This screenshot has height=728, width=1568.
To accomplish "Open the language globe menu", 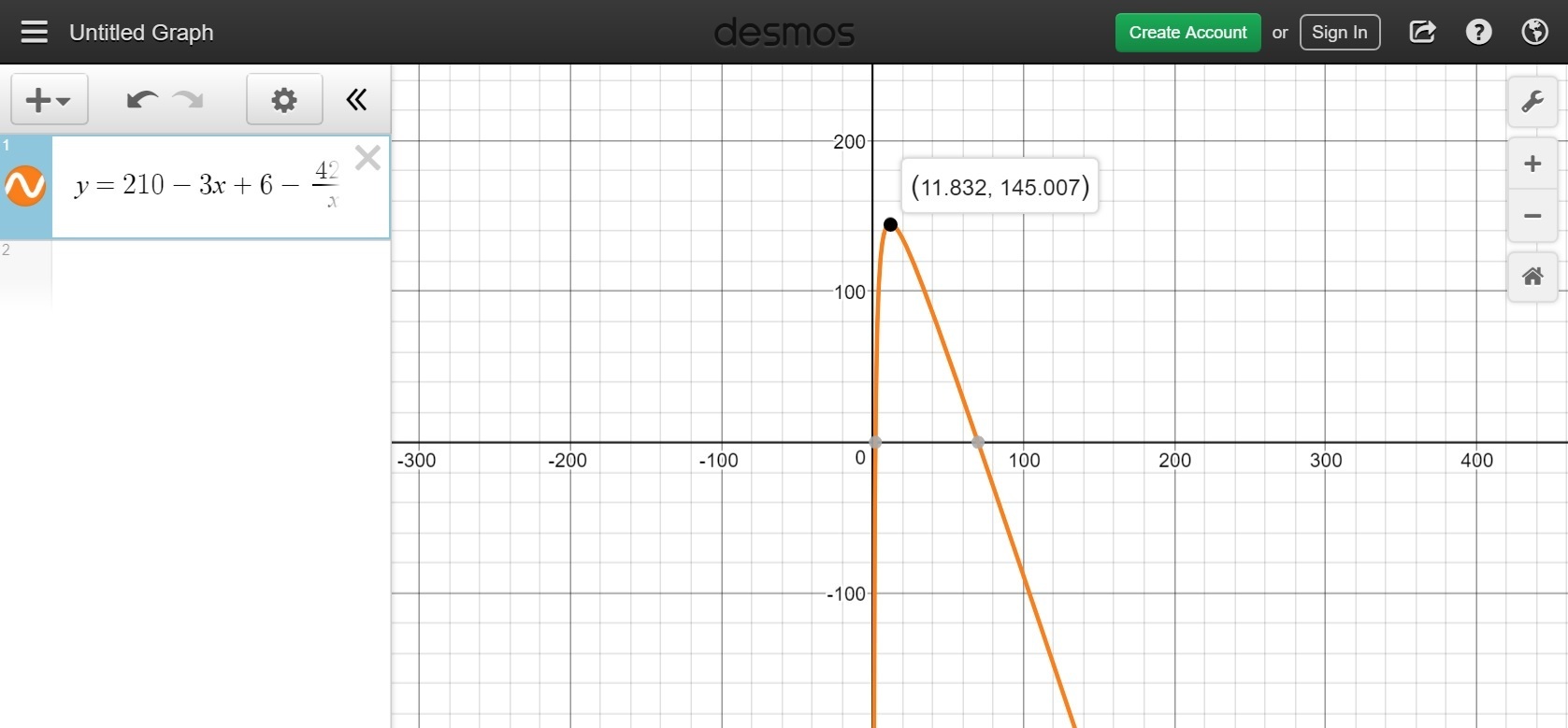I will tap(1534, 33).
